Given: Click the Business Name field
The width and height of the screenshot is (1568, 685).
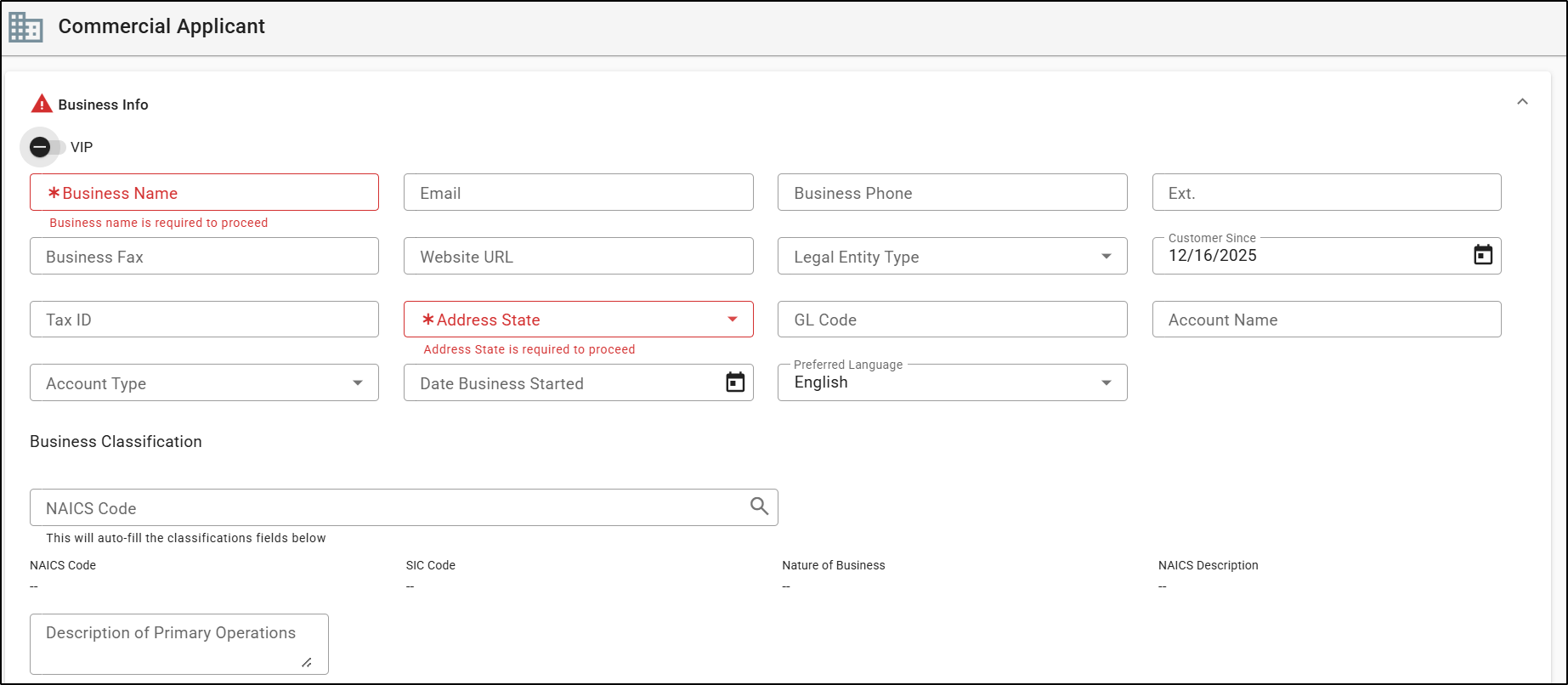Looking at the screenshot, I should point(204,192).
